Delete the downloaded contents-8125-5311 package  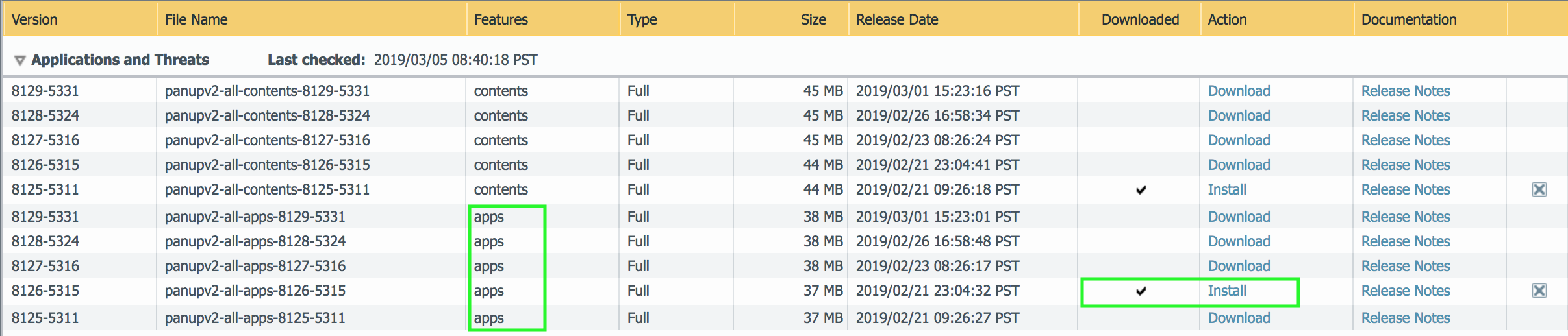(1539, 189)
